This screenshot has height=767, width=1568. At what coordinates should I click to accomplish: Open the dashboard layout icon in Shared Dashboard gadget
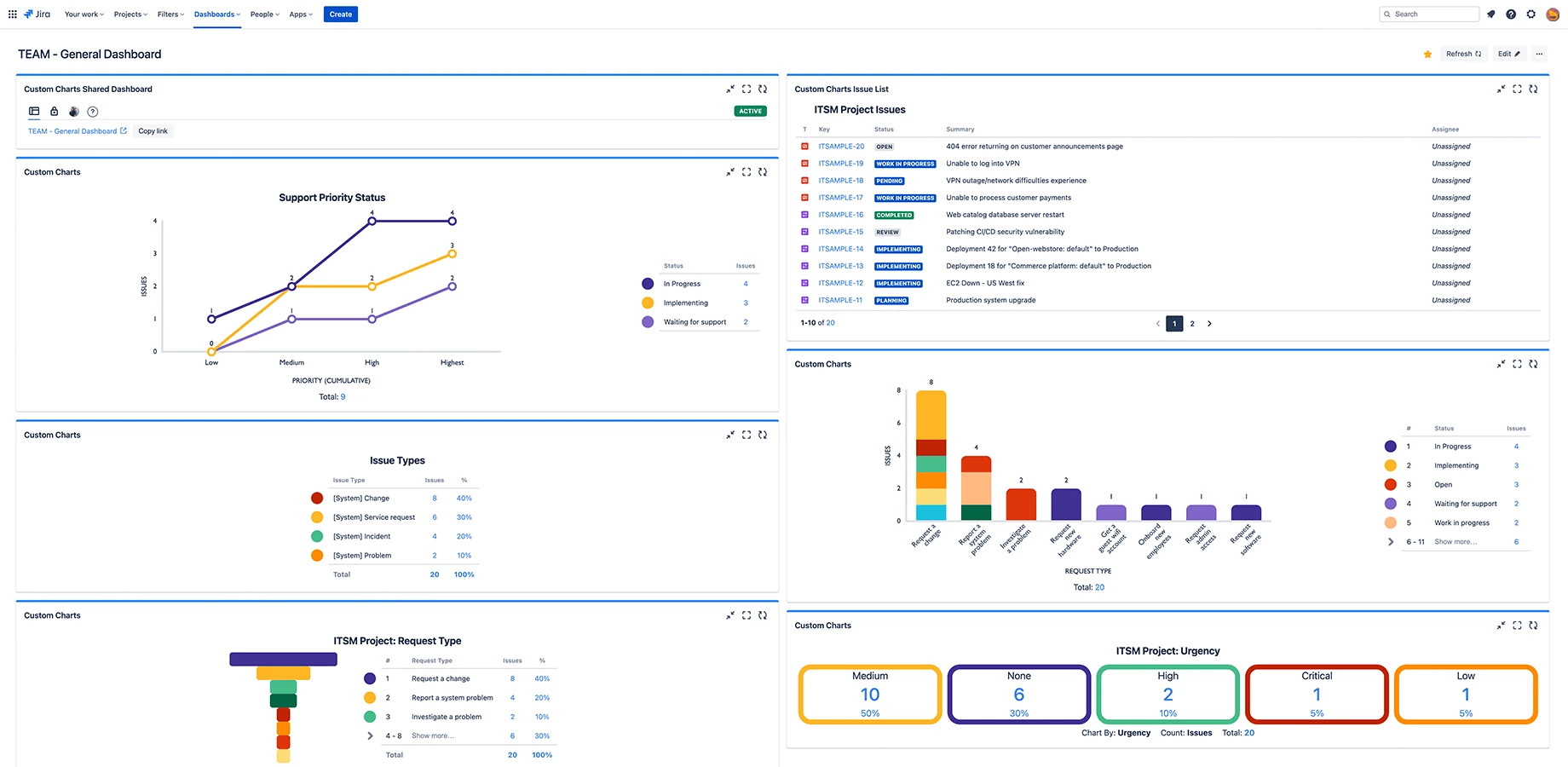pyautogui.click(x=34, y=111)
